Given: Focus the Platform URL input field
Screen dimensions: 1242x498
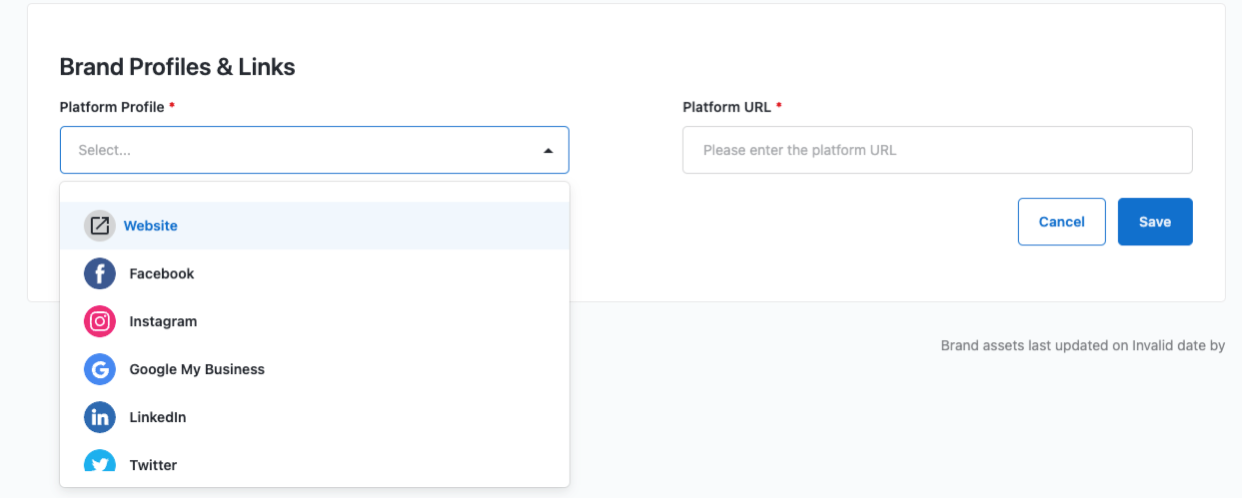Looking at the screenshot, I should coord(937,150).
